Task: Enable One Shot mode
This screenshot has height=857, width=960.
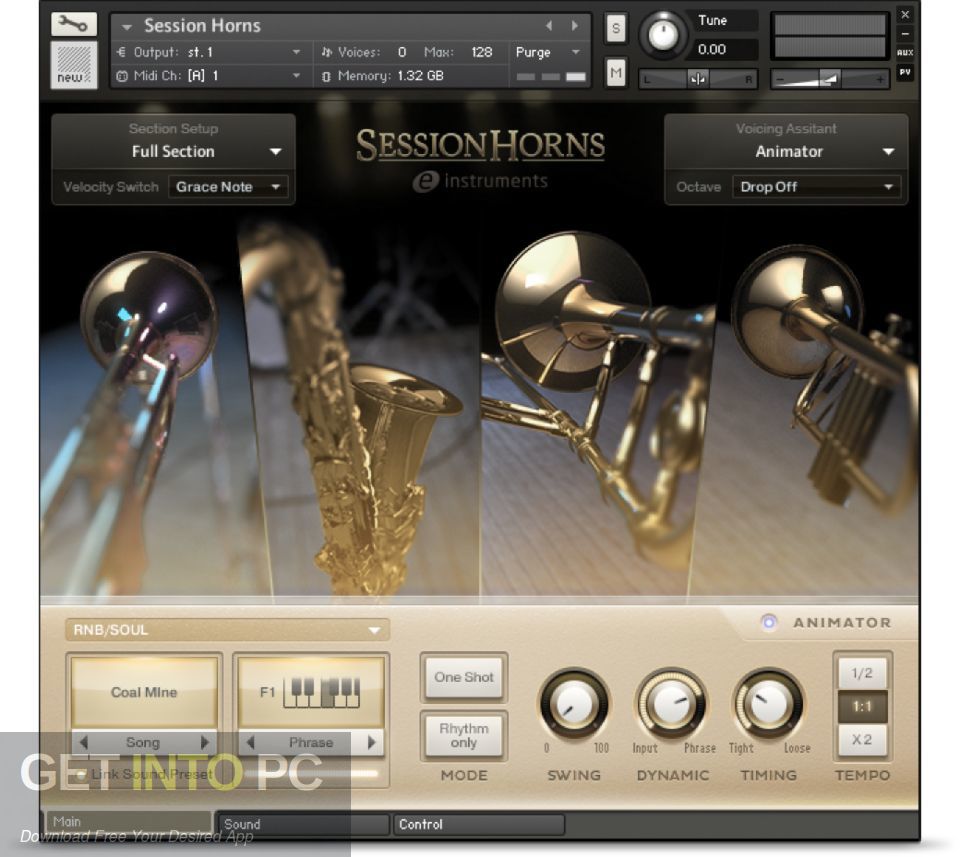Action: pyautogui.click(x=463, y=677)
